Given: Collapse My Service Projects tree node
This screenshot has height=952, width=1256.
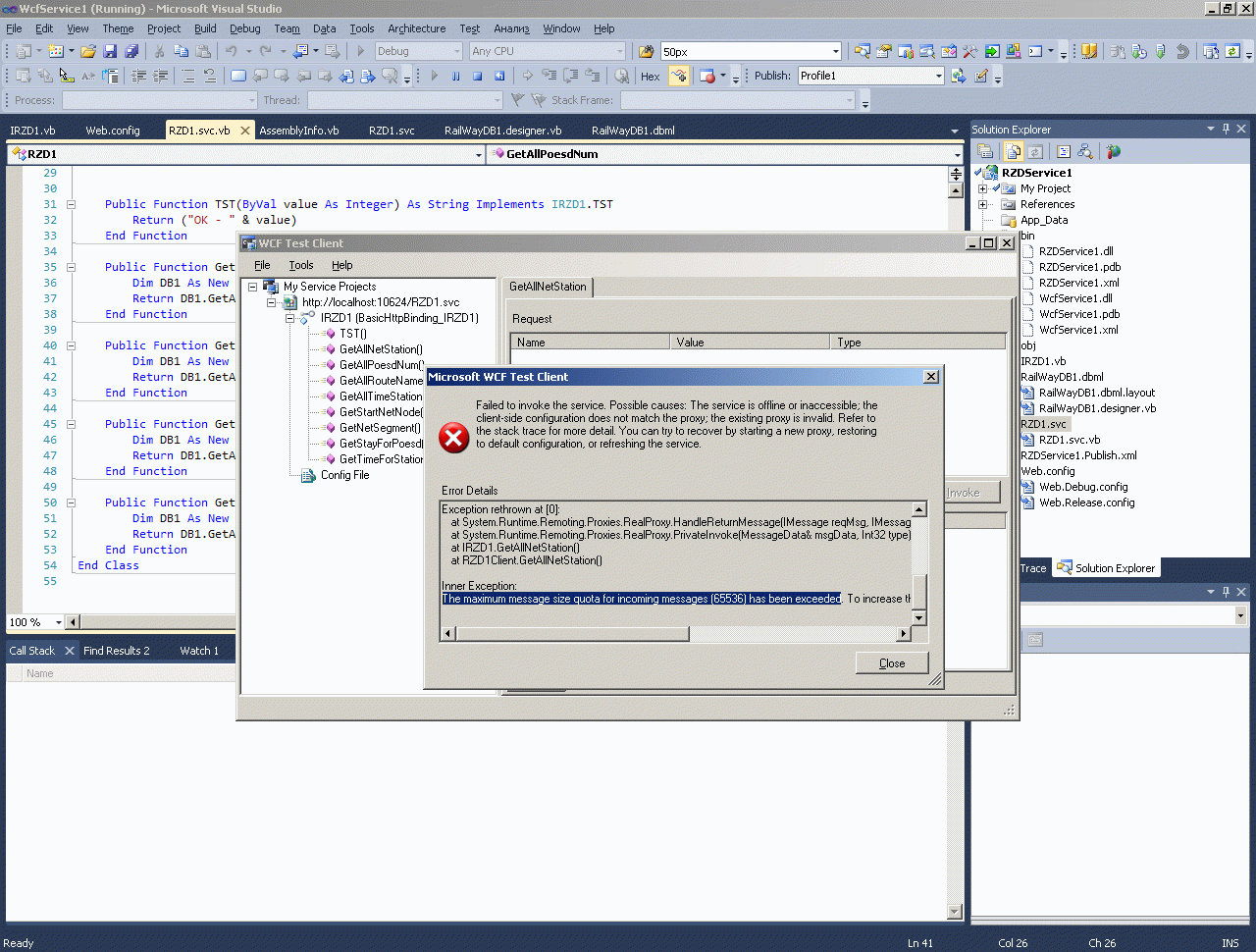Looking at the screenshot, I should click(x=252, y=287).
